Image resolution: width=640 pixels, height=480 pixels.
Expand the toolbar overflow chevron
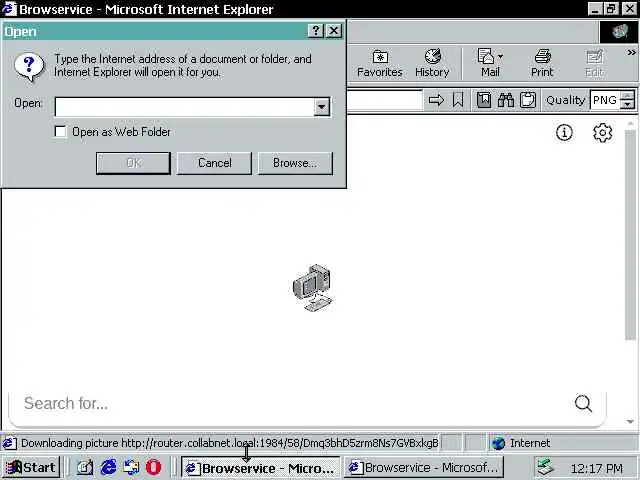pos(631,53)
